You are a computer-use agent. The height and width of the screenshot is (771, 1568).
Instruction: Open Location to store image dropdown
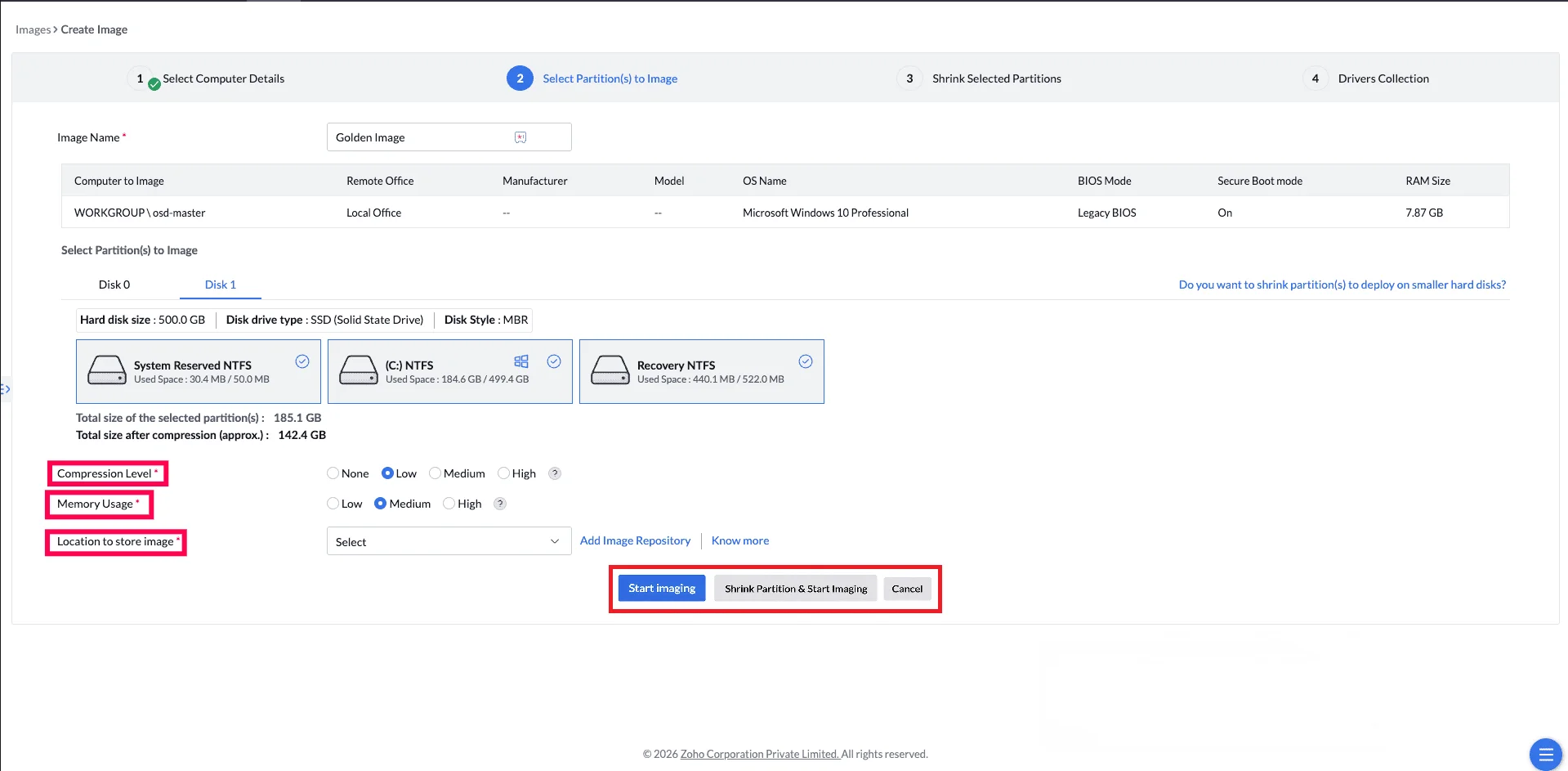pyautogui.click(x=449, y=541)
